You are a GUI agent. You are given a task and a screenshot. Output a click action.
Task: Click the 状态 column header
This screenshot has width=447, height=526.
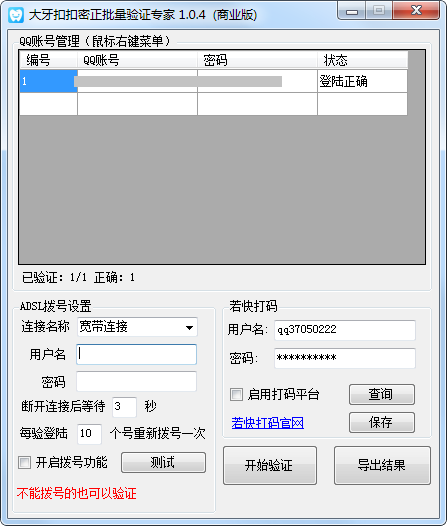point(362,60)
